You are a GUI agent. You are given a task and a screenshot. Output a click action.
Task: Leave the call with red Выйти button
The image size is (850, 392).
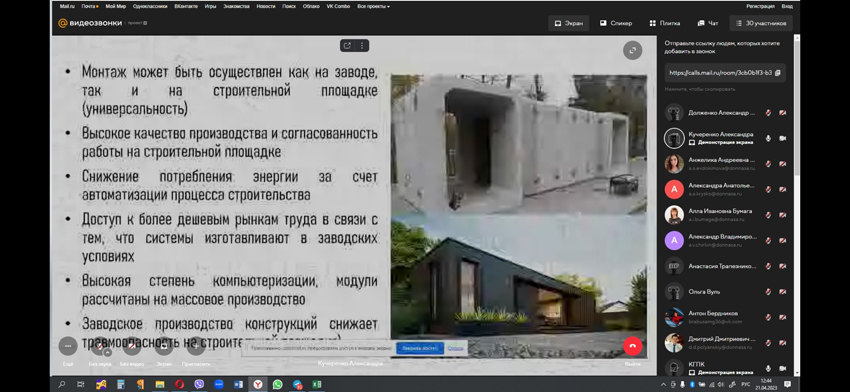pyautogui.click(x=633, y=346)
